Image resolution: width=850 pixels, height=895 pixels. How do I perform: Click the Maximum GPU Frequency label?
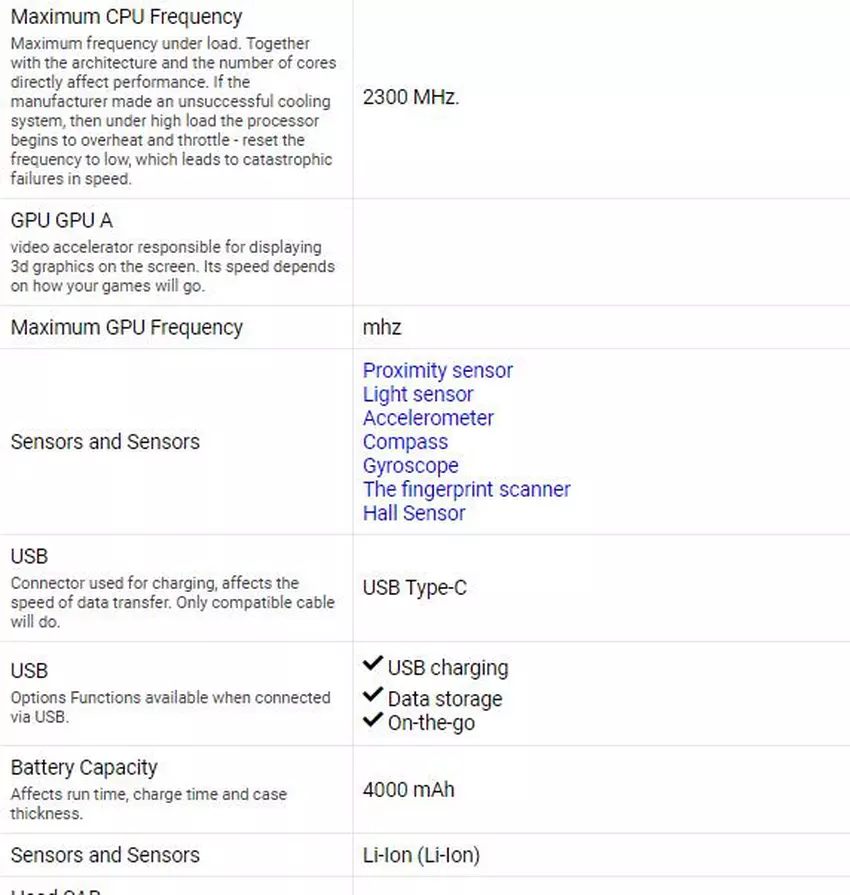(126, 327)
